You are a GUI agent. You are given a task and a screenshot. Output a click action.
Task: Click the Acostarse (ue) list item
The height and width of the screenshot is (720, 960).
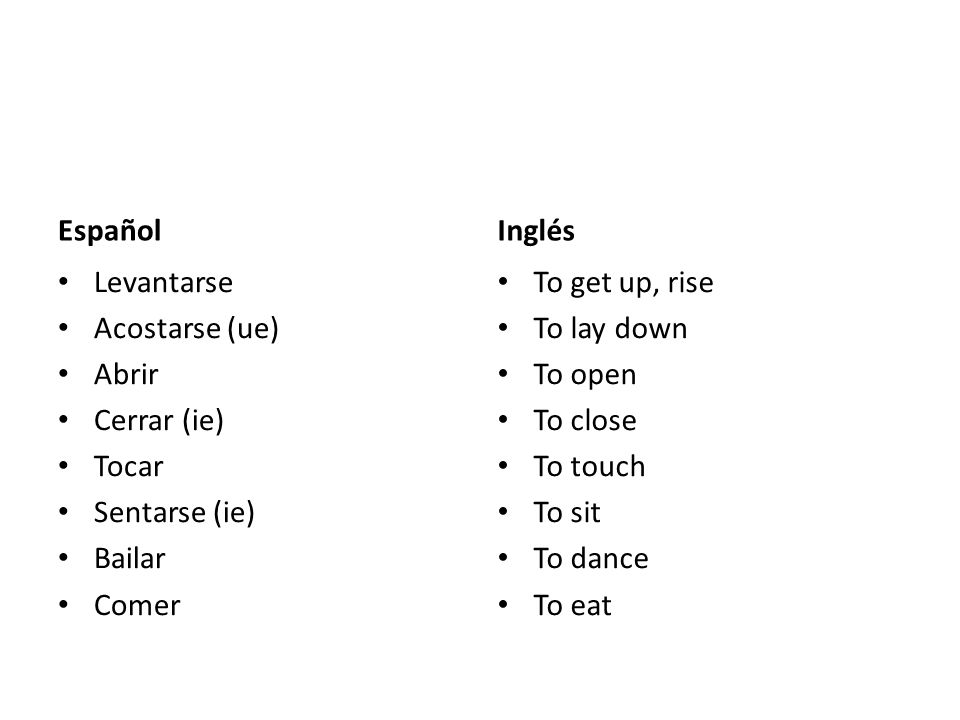186,329
